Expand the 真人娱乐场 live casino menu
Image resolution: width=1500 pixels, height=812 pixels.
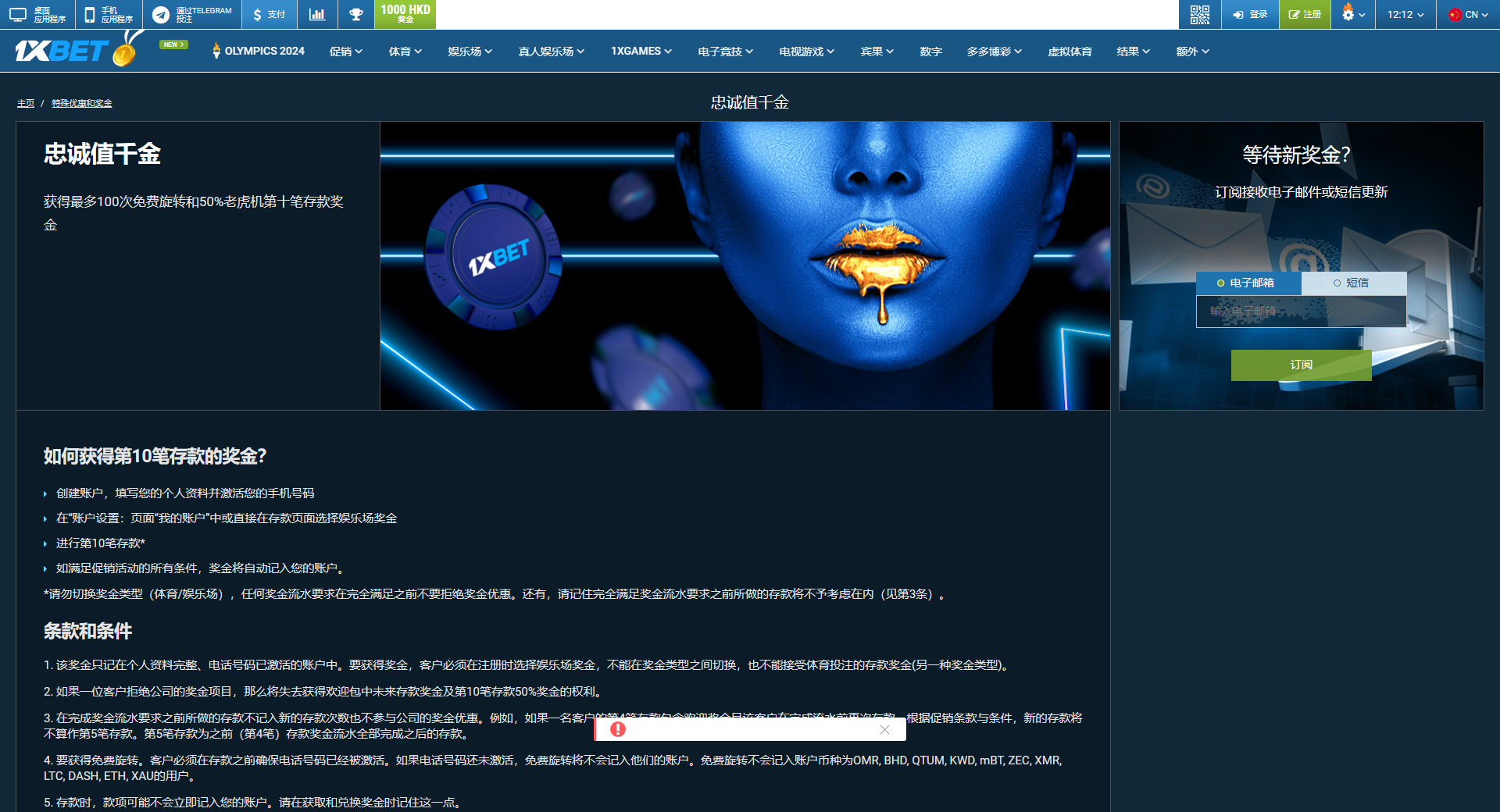[551, 52]
